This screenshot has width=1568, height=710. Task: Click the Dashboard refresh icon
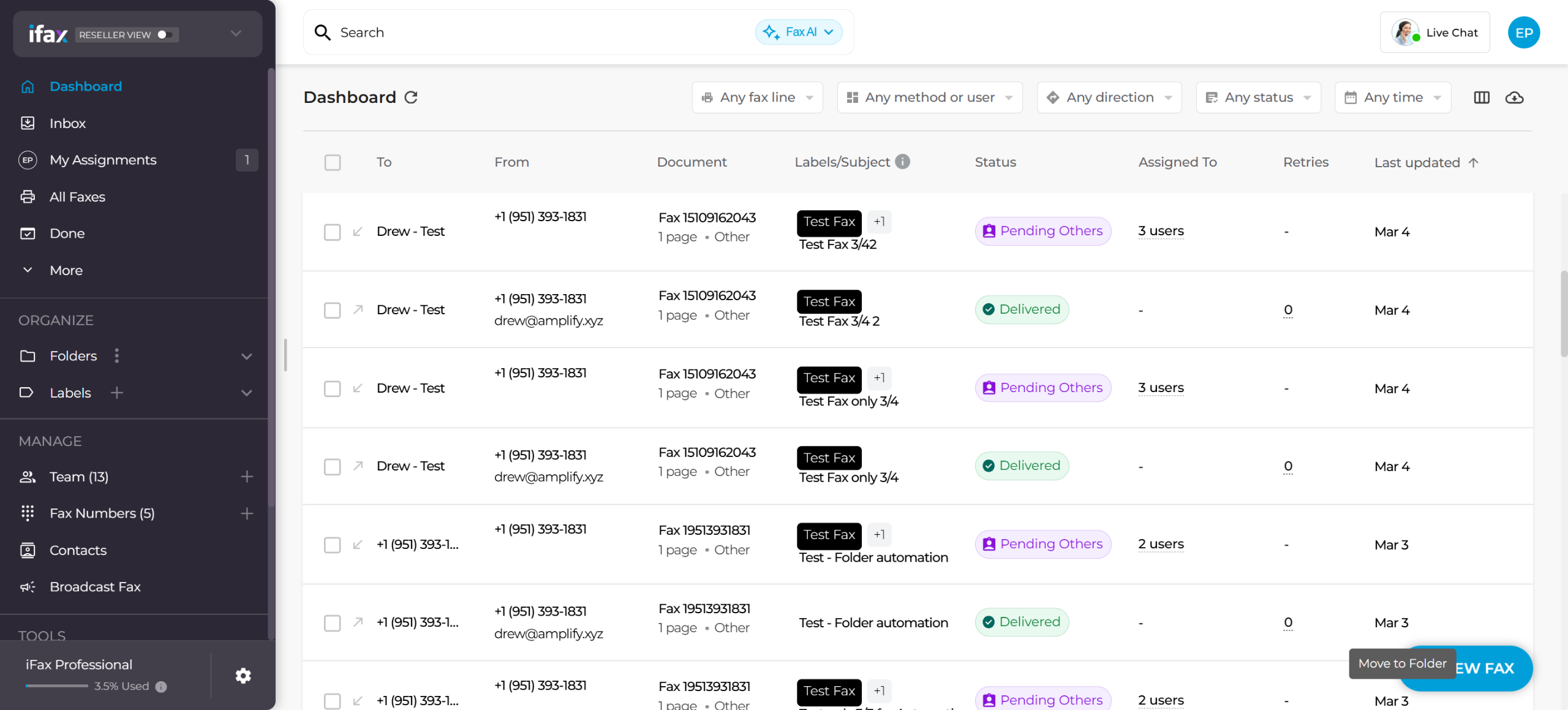pyautogui.click(x=411, y=97)
